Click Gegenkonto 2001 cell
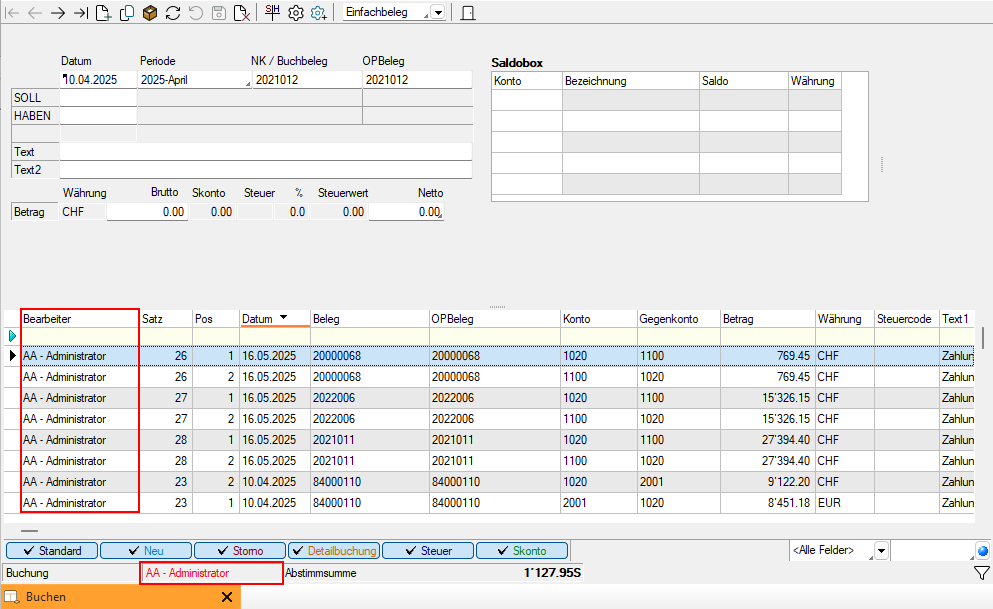The image size is (993, 609). point(678,482)
